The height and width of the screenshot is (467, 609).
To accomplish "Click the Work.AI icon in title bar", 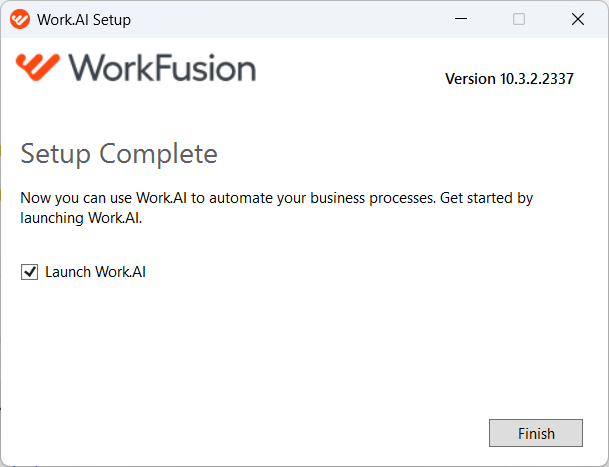I will pyautogui.click(x=20, y=19).
